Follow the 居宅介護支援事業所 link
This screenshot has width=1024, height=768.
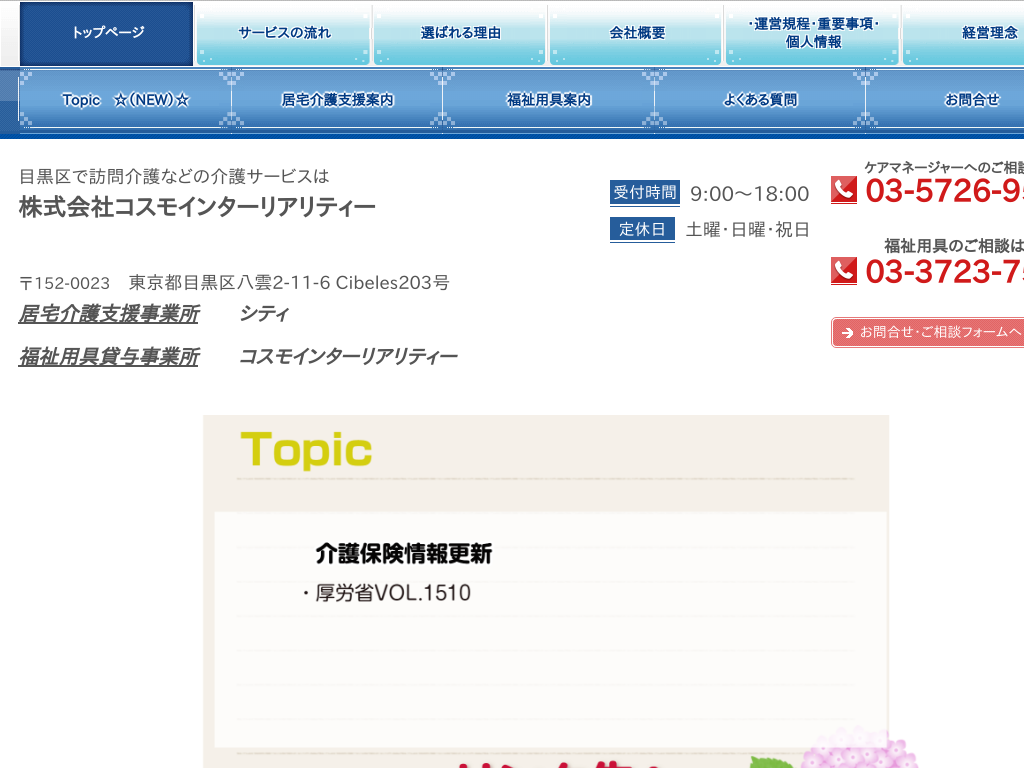pyautogui.click(x=109, y=314)
